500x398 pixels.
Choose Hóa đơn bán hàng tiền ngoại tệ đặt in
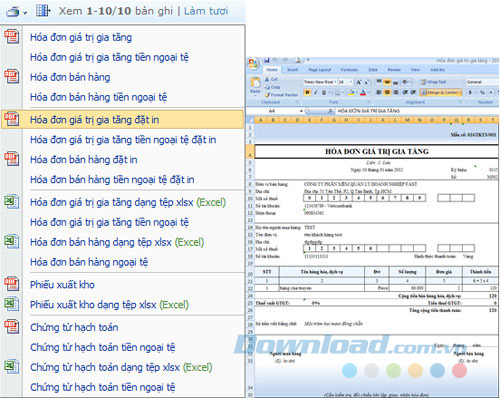click(x=112, y=179)
